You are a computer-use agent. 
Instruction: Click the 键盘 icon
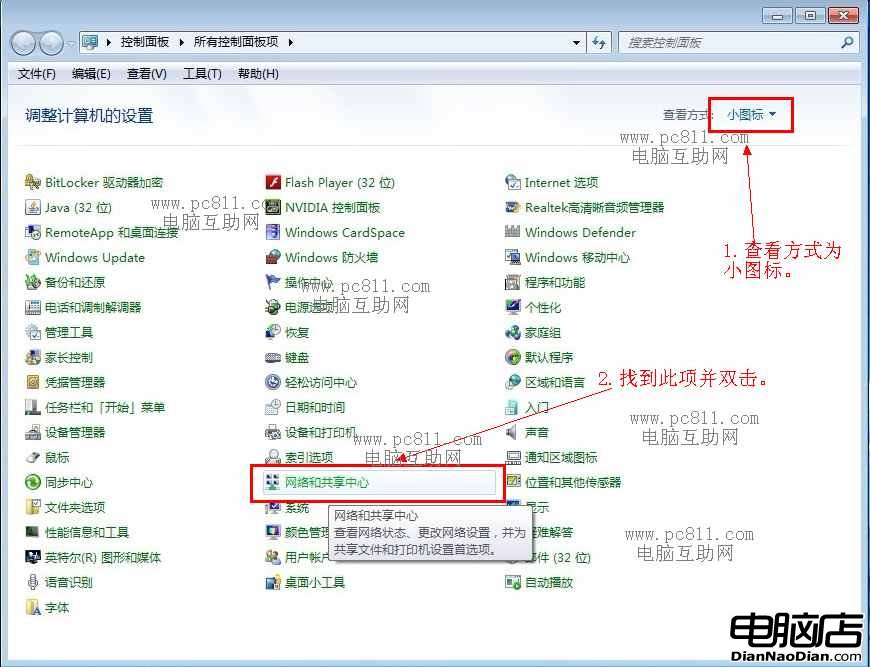[273, 357]
